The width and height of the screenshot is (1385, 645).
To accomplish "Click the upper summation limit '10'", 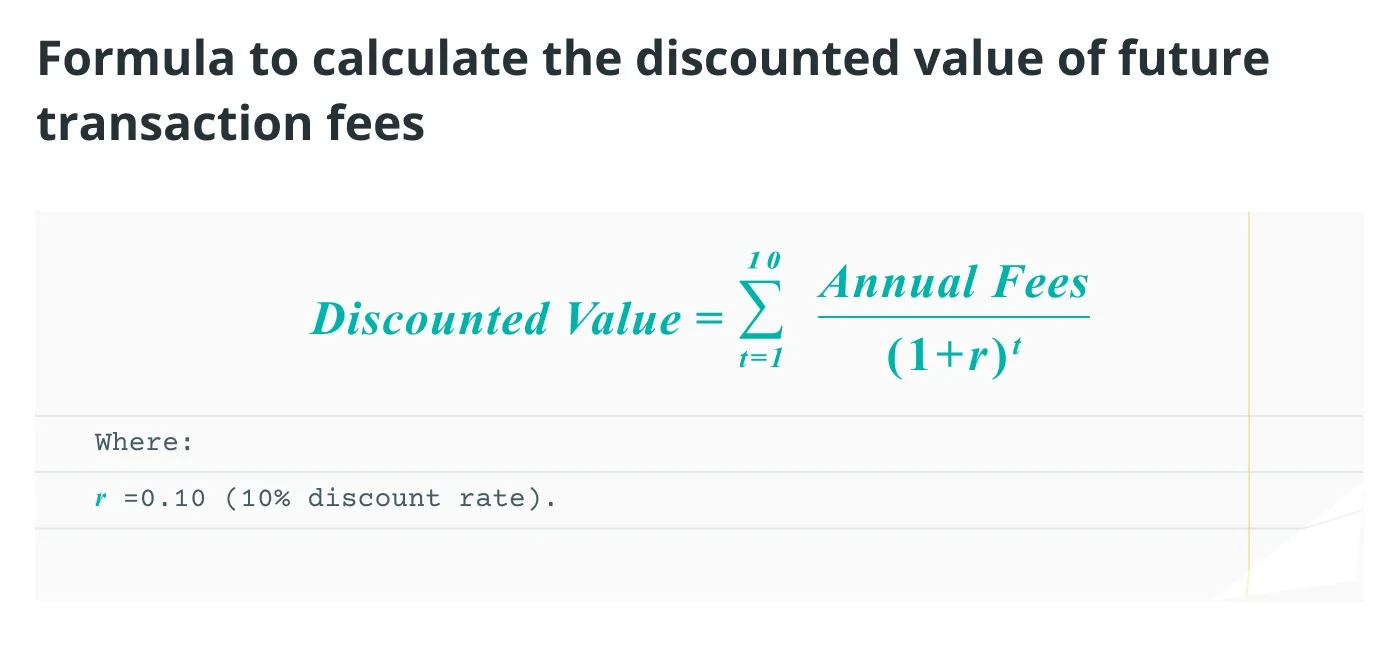I will pyautogui.click(x=764, y=262).
